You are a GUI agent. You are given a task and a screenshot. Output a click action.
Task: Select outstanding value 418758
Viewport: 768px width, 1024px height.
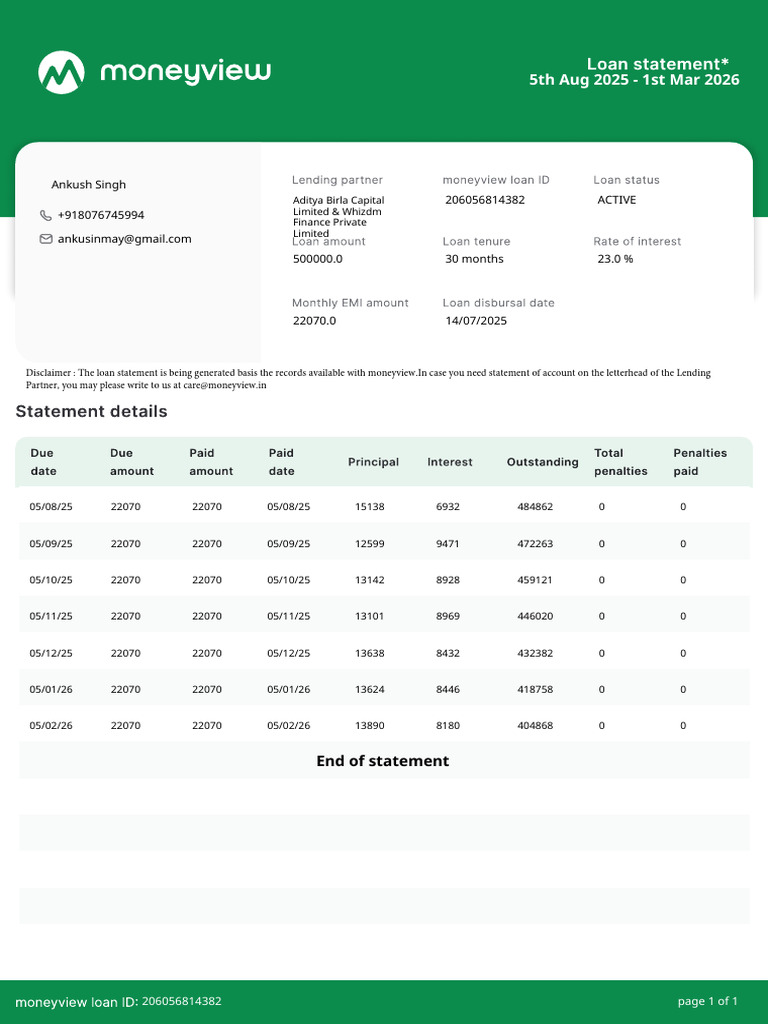(535, 689)
